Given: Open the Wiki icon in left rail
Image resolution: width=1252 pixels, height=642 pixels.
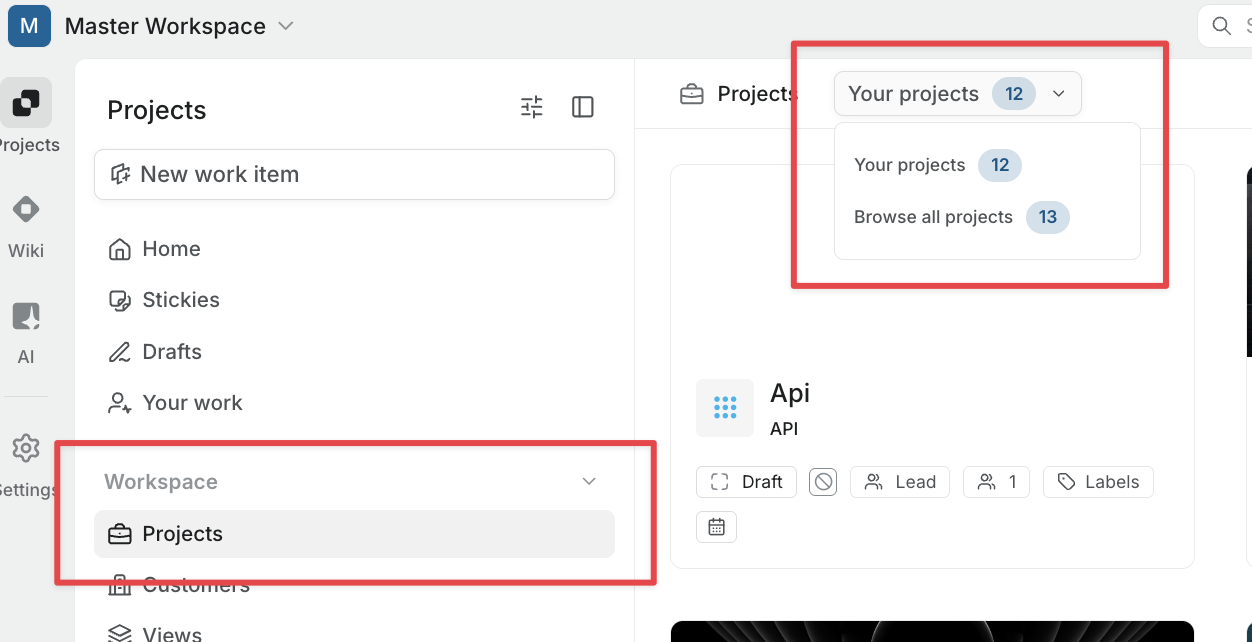Looking at the screenshot, I should [x=26, y=209].
